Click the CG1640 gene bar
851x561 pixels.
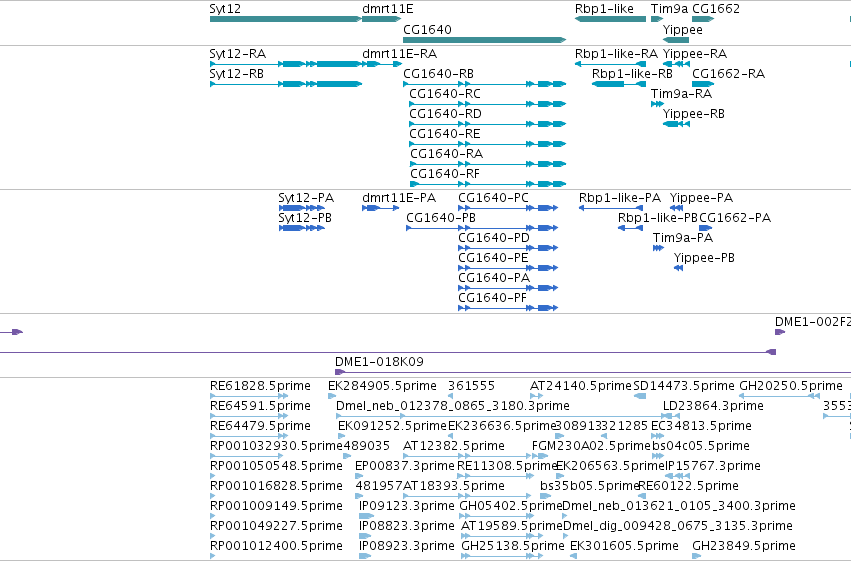(x=485, y=40)
